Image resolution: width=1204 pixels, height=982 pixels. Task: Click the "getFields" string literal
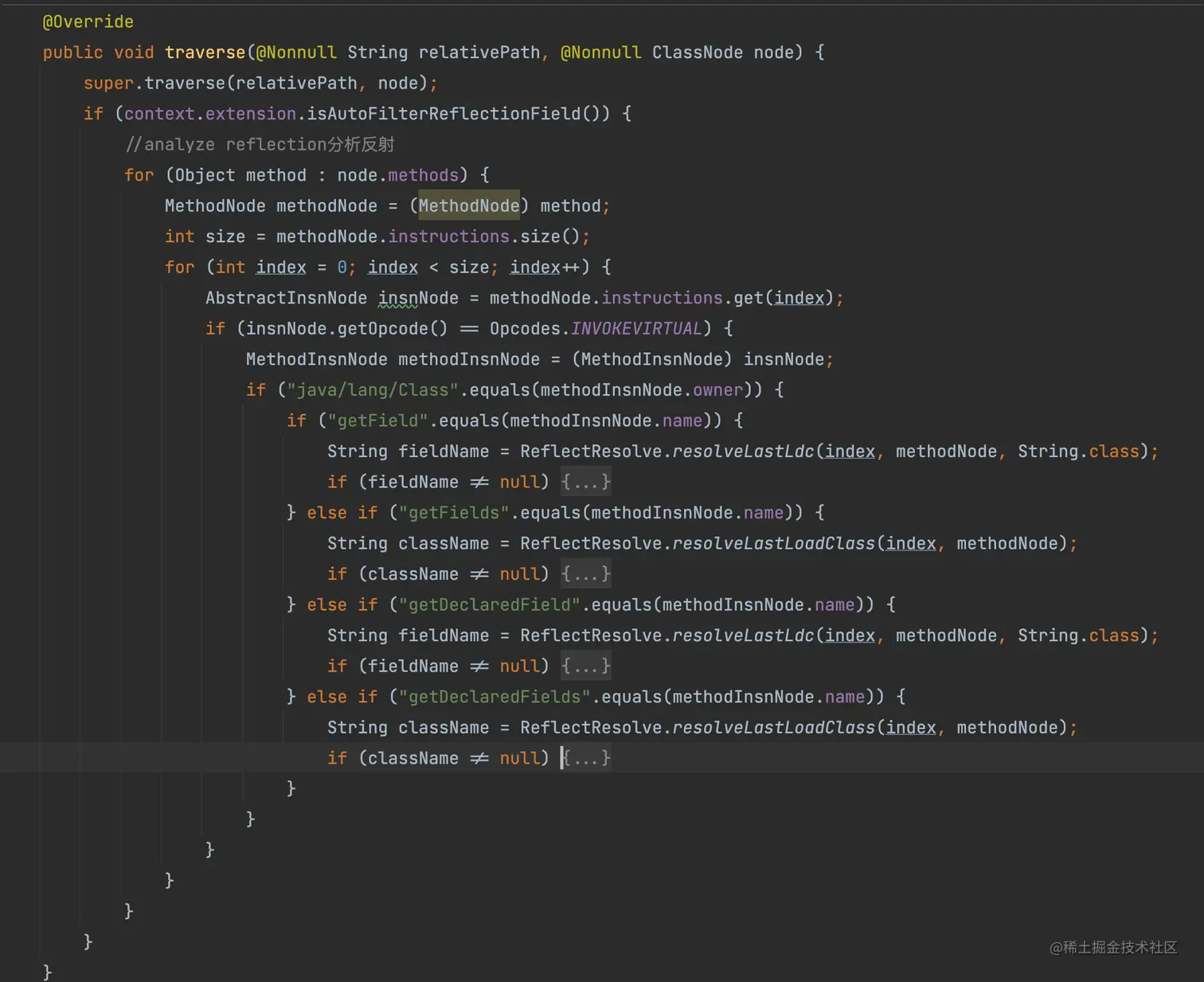pos(454,513)
